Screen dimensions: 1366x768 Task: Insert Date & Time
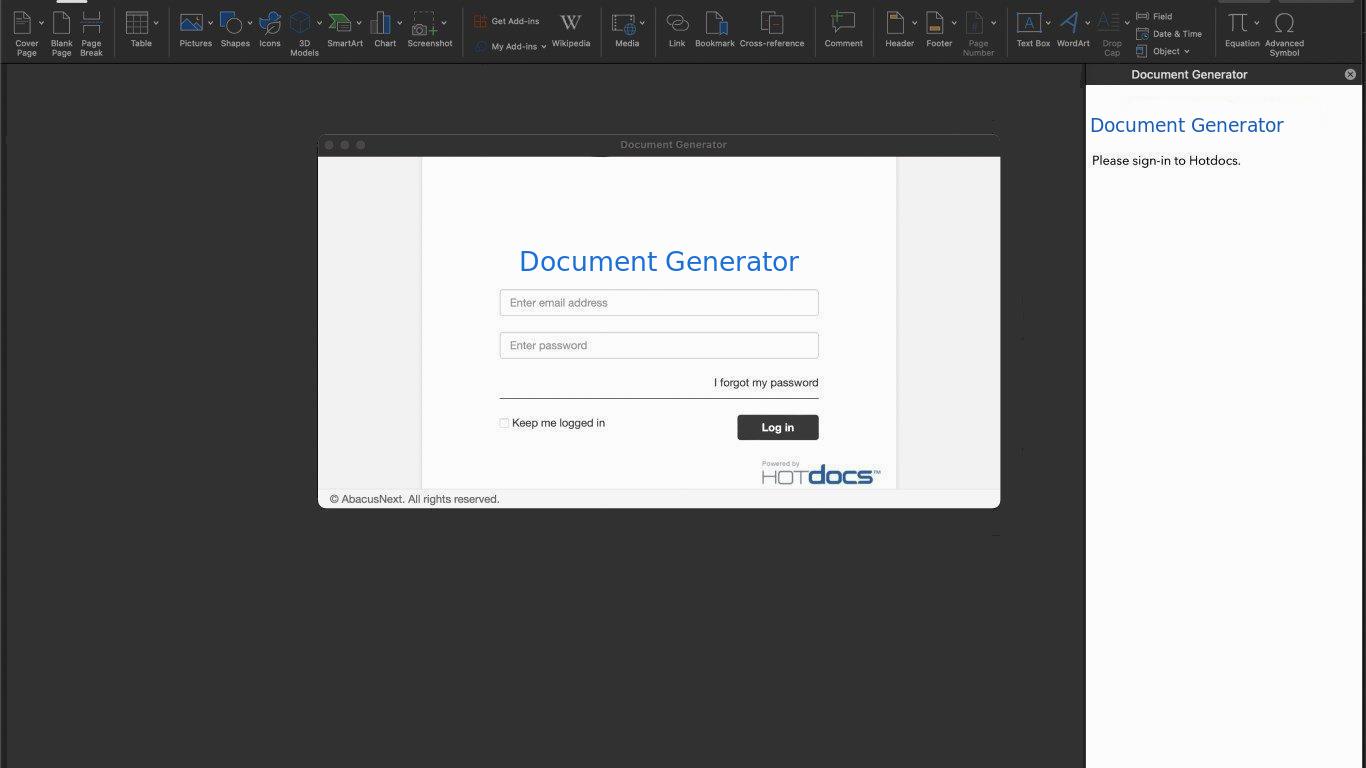click(x=1169, y=34)
